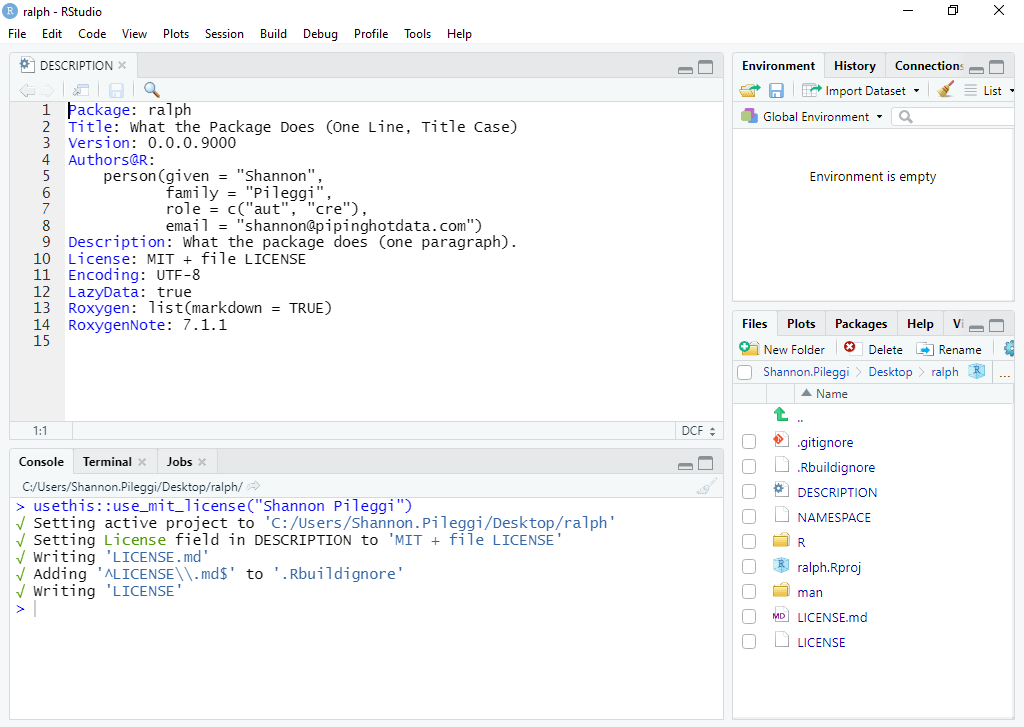Open the LICENSE file without extension

point(821,643)
